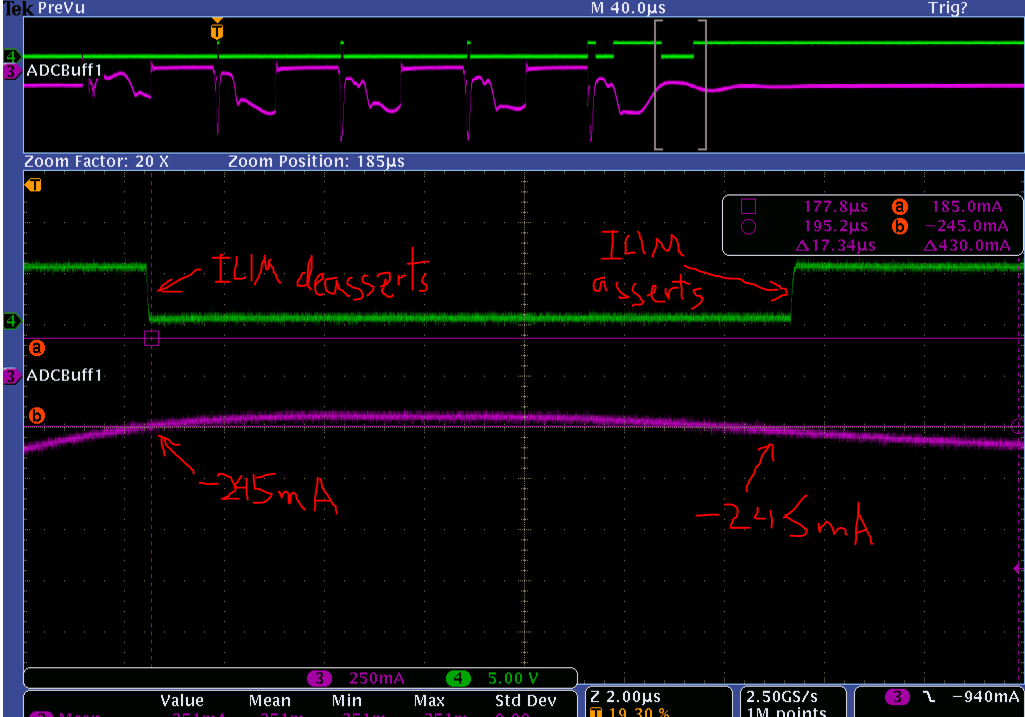Click the orange a icon in readout box
The image size is (1025, 717).
click(899, 207)
